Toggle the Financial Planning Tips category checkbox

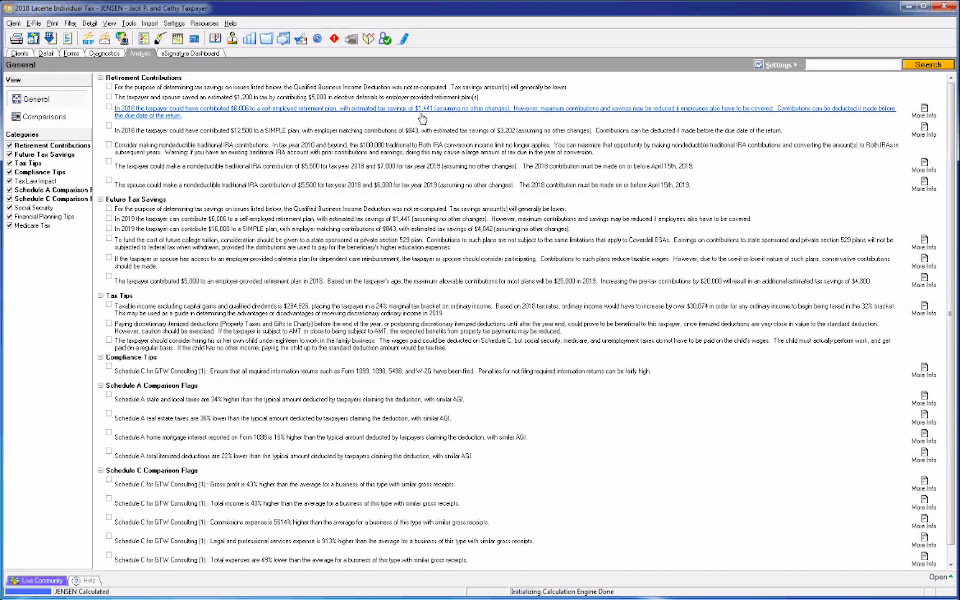click(9, 217)
